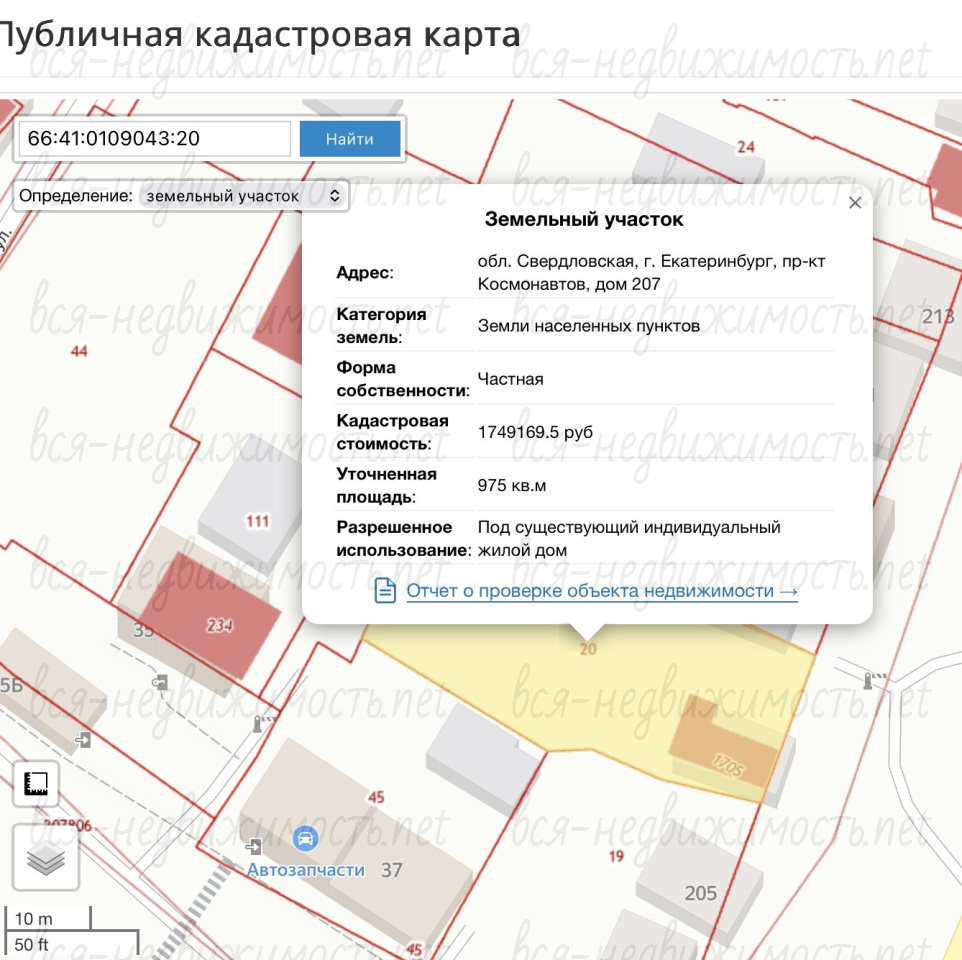Close the Земельный участок info popup
The image size is (962, 960).
(x=855, y=202)
